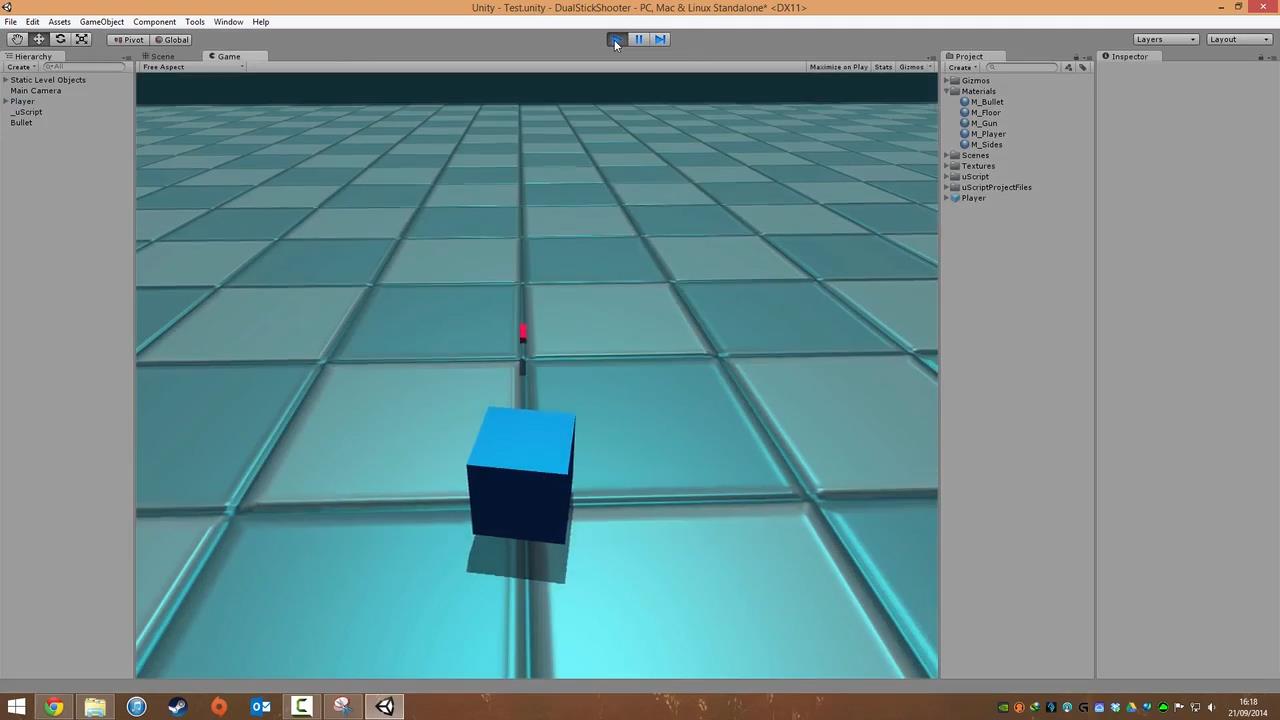Expand the Textures folder
The height and width of the screenshot is (720, 1280).
pos(947,166)
